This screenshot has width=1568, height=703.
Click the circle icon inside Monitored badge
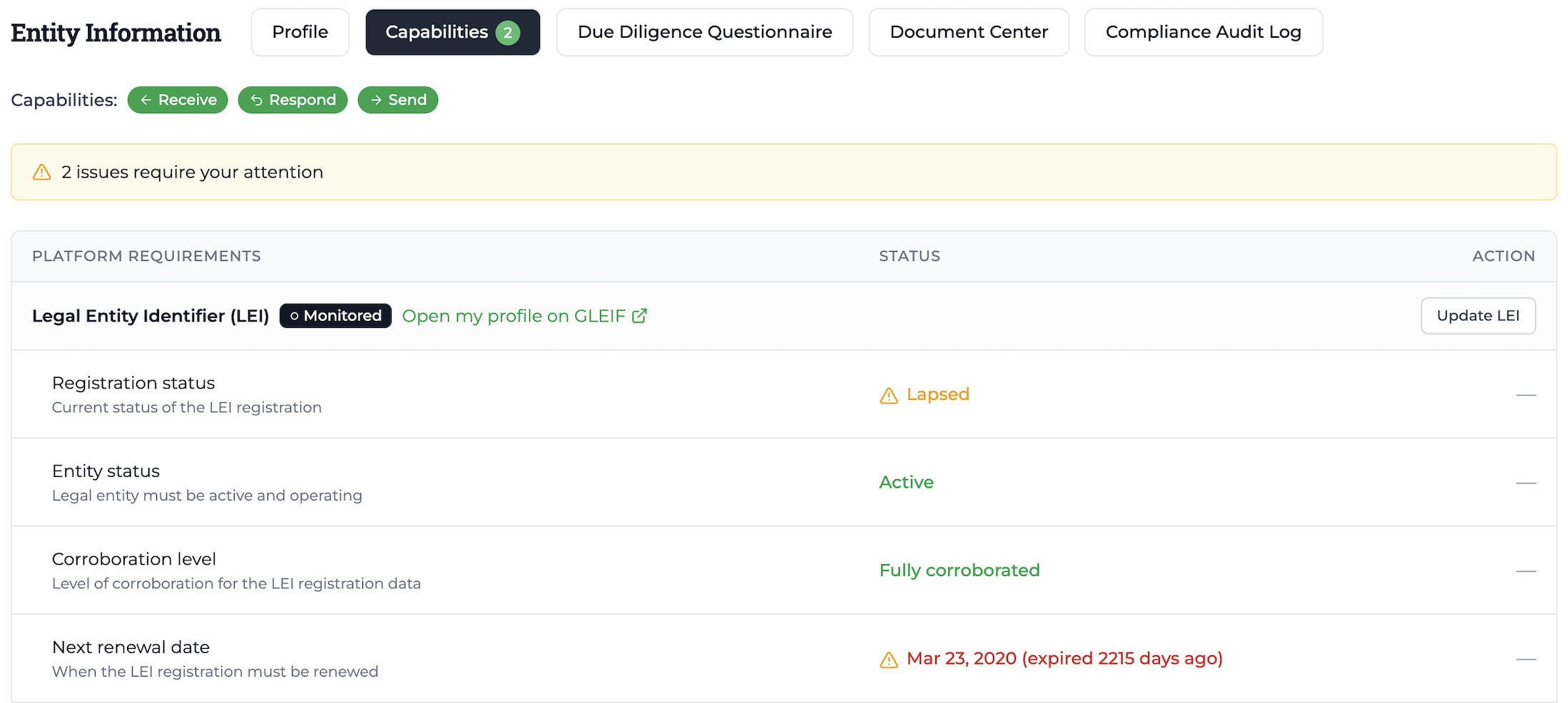click(294, 316)
